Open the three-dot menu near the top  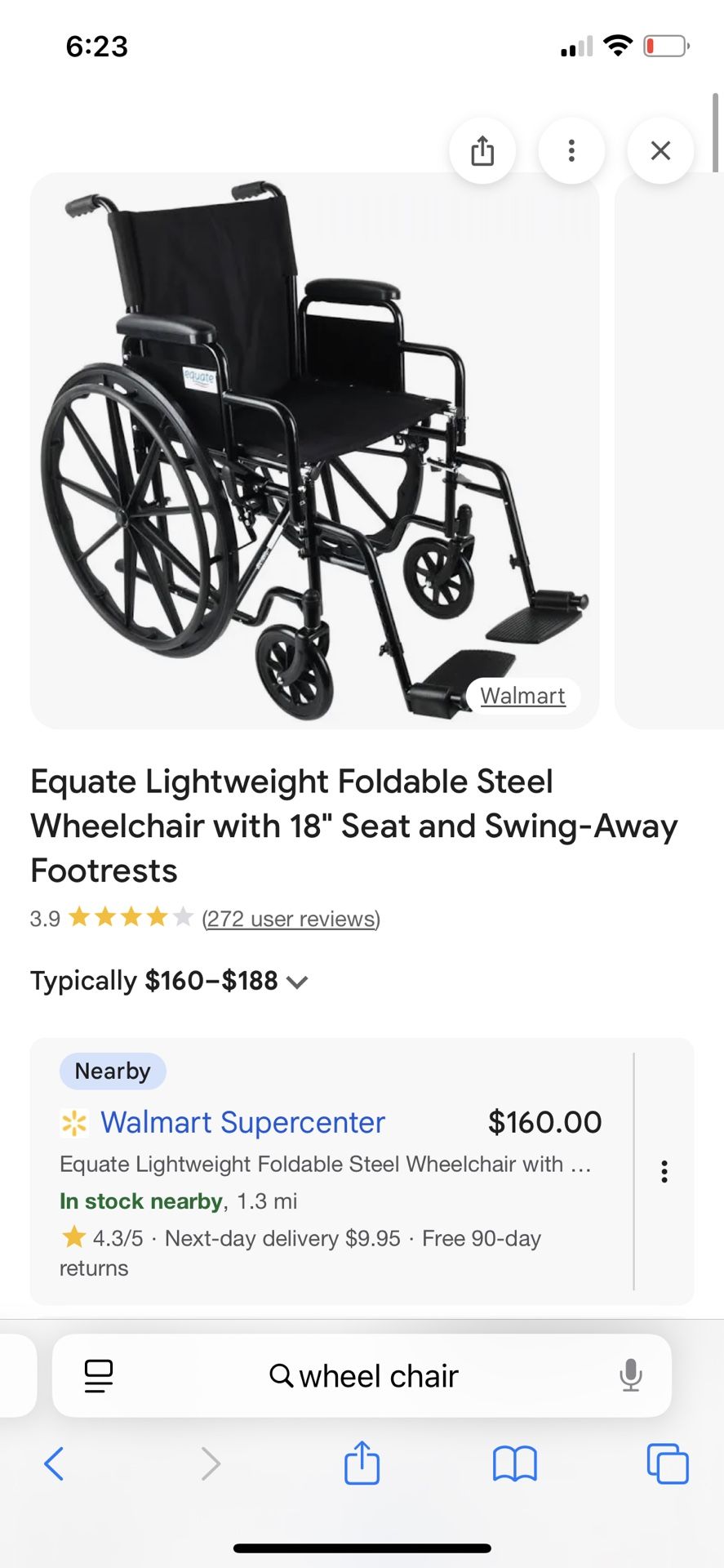(x=571, y=150)
